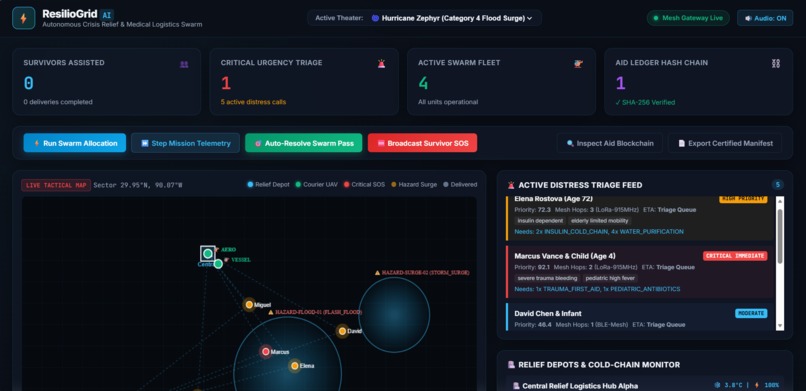Click the 5 active distress calls text
Viewport: 806px width, 391px height.
(x=253, y=102)
